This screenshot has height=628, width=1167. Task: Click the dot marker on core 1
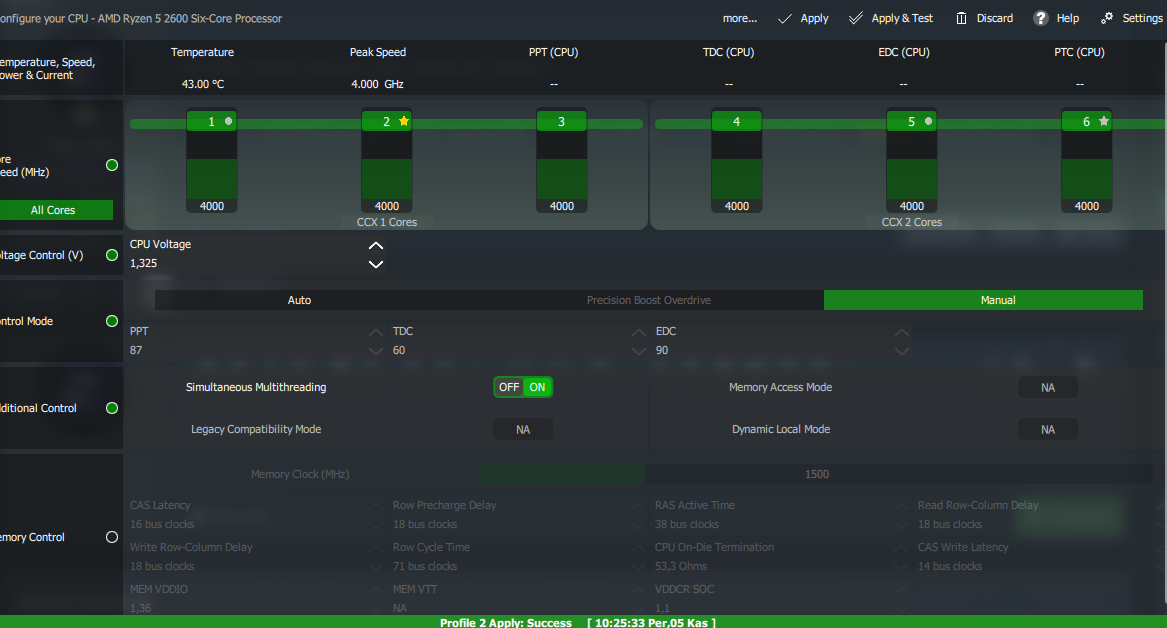click(x=228, y=121)
